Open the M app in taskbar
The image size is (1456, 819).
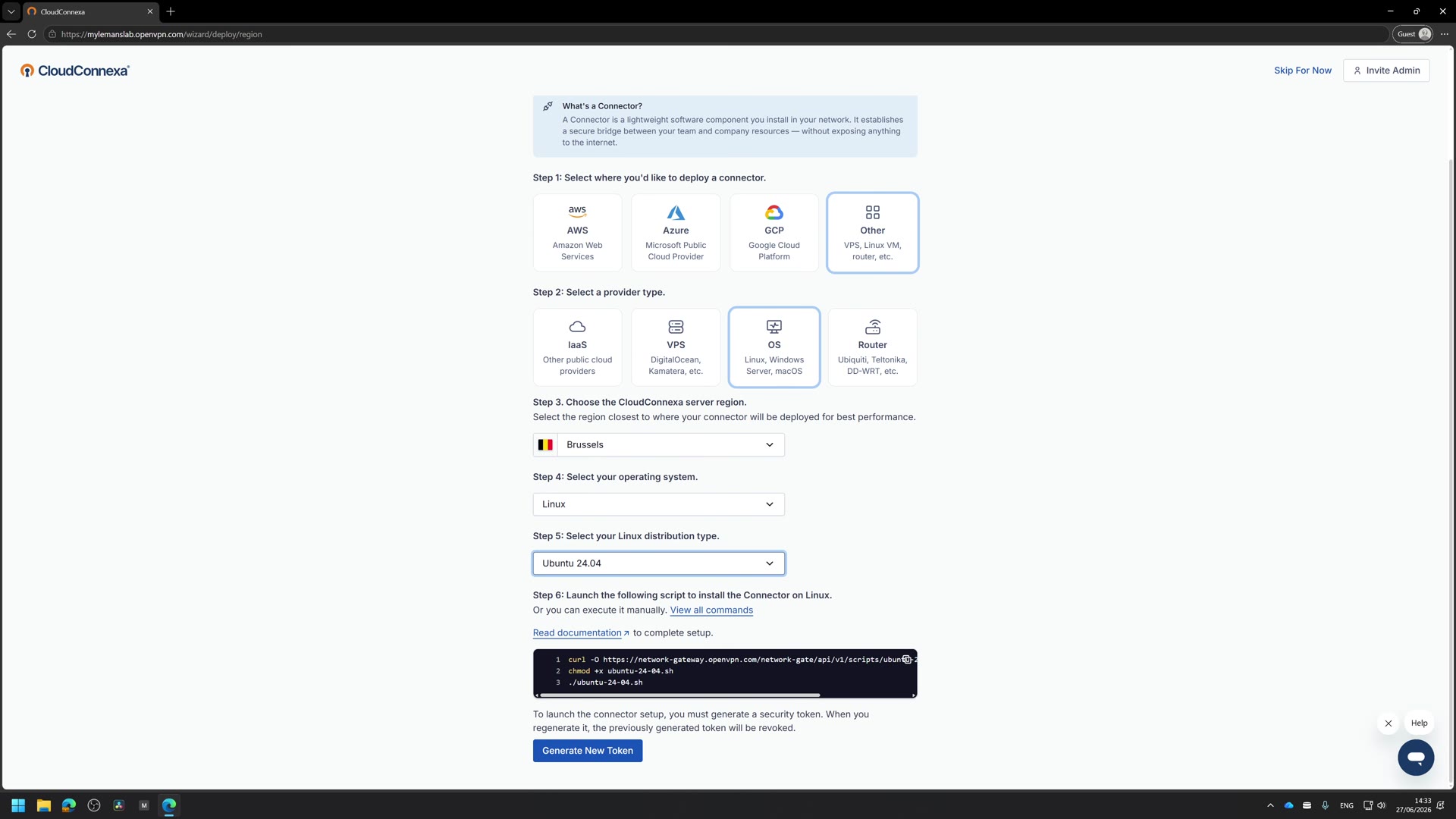144,805
